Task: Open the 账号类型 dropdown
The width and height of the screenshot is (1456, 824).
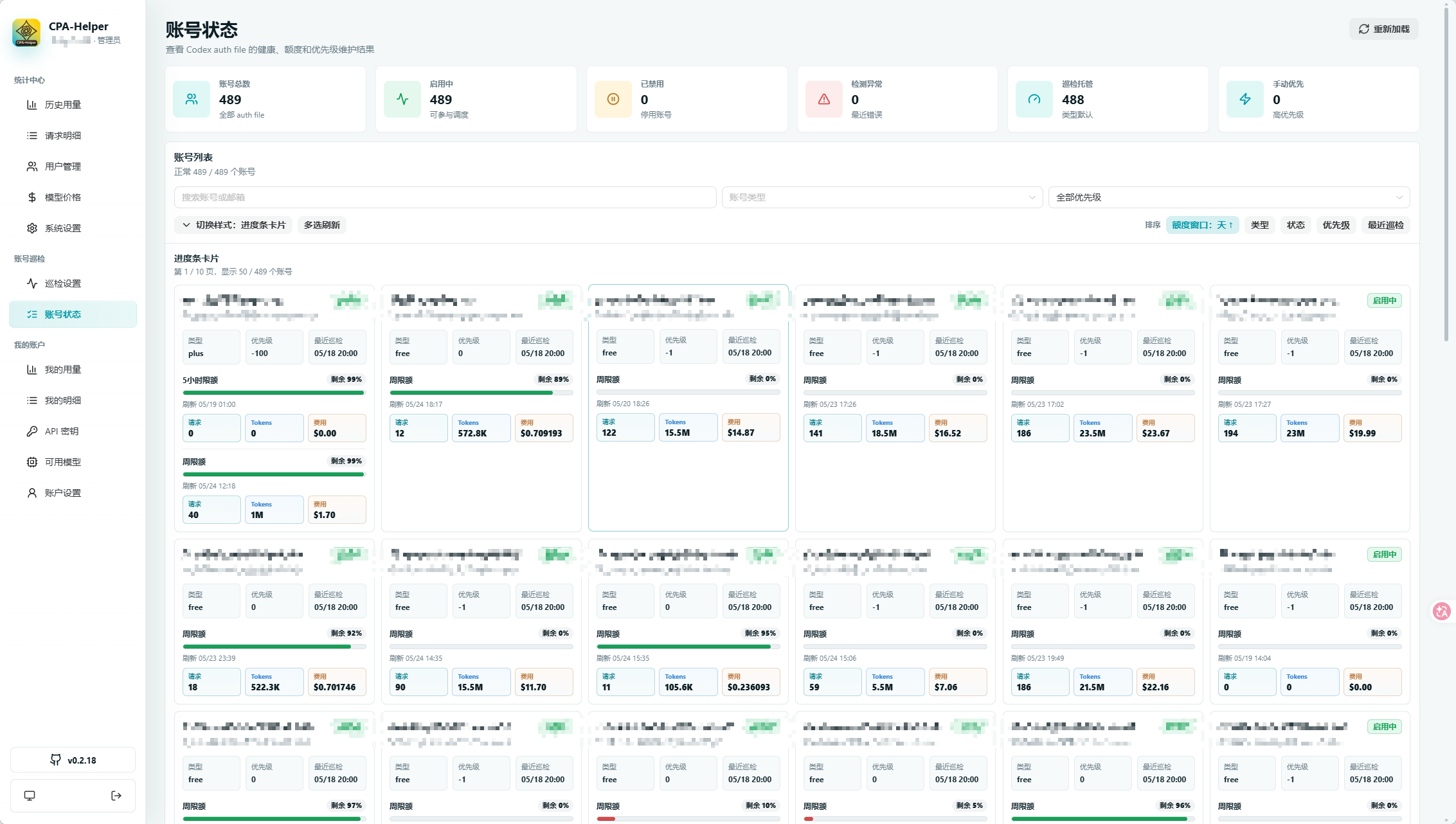Action: tap(882, 197)
